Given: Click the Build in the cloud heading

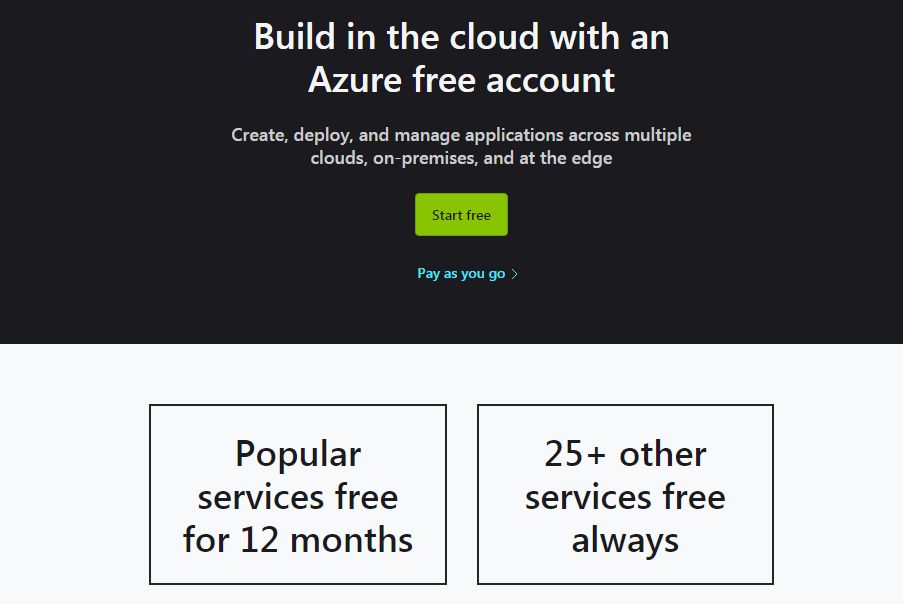Looking at the screenshot, I should tap(461, 37).
